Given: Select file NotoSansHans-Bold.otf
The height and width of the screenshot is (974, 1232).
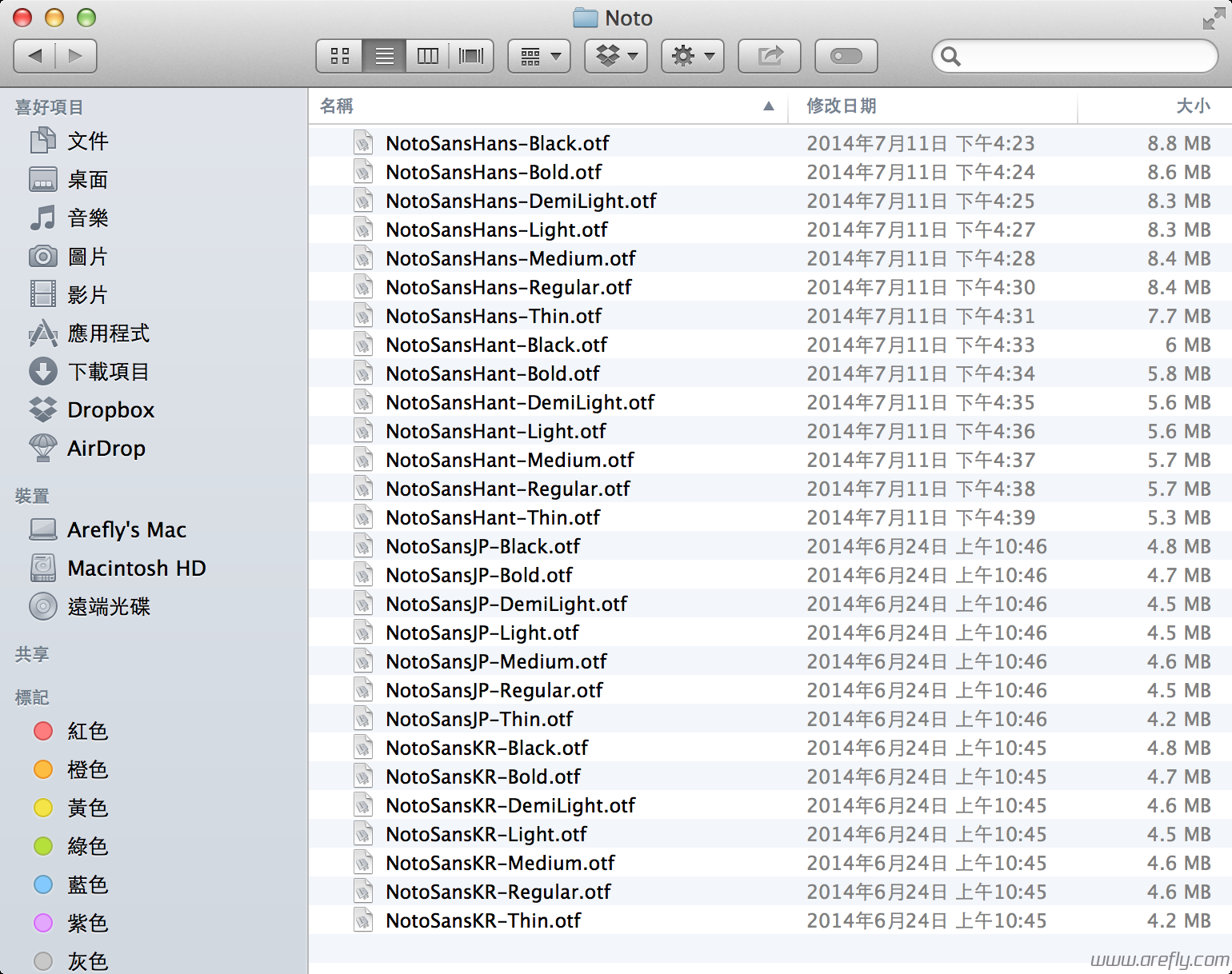Looking at the screenshot, I should tap(770, 172).
